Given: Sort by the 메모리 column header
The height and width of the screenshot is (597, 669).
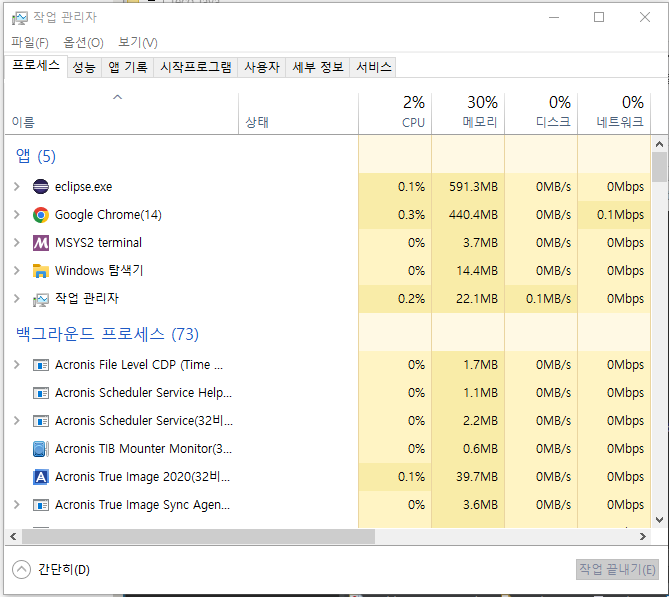Looking at the screenshot, I should click(468, 114).
